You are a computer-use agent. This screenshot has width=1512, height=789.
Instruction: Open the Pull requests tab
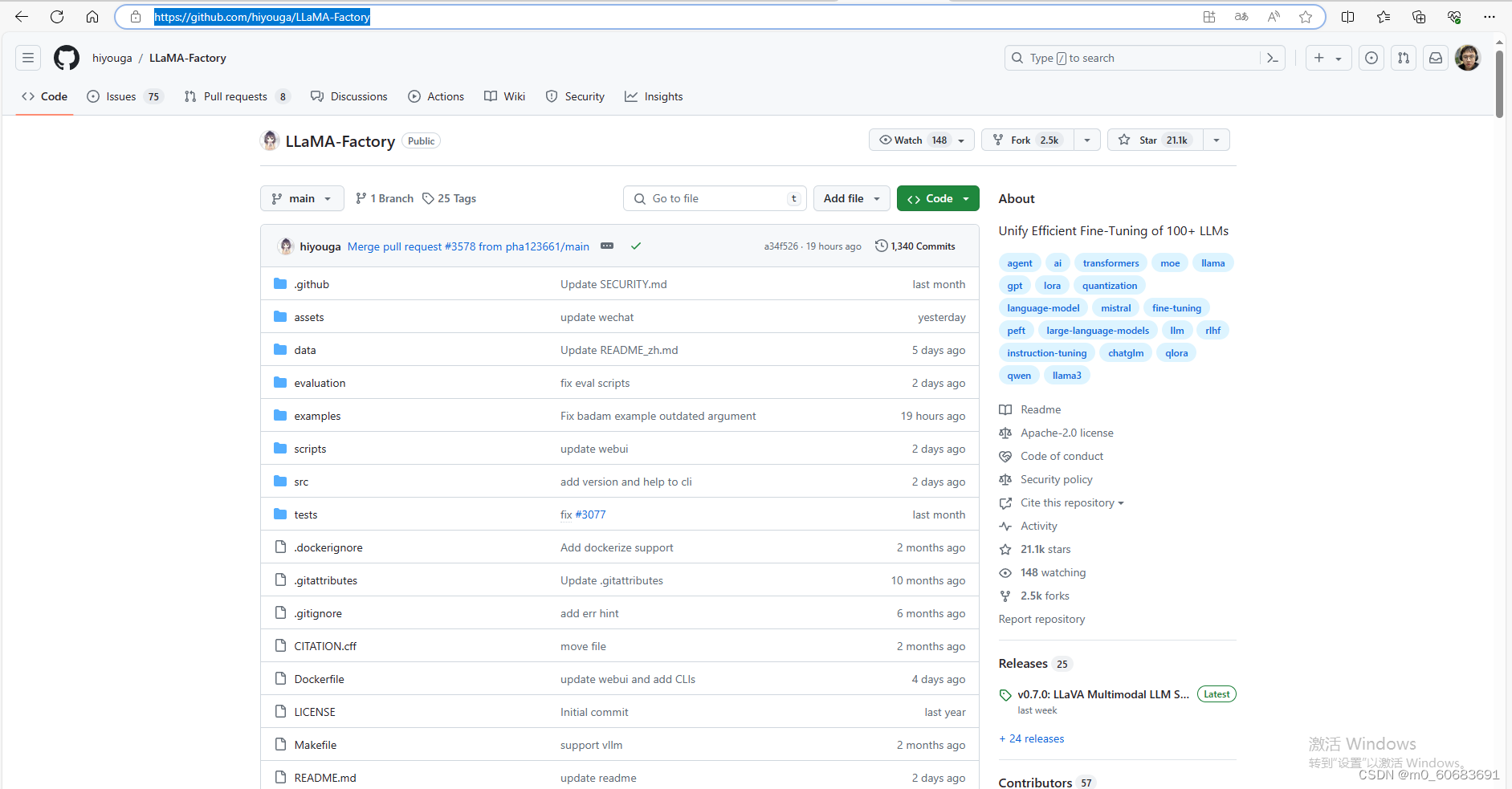[x=237, y=96]
